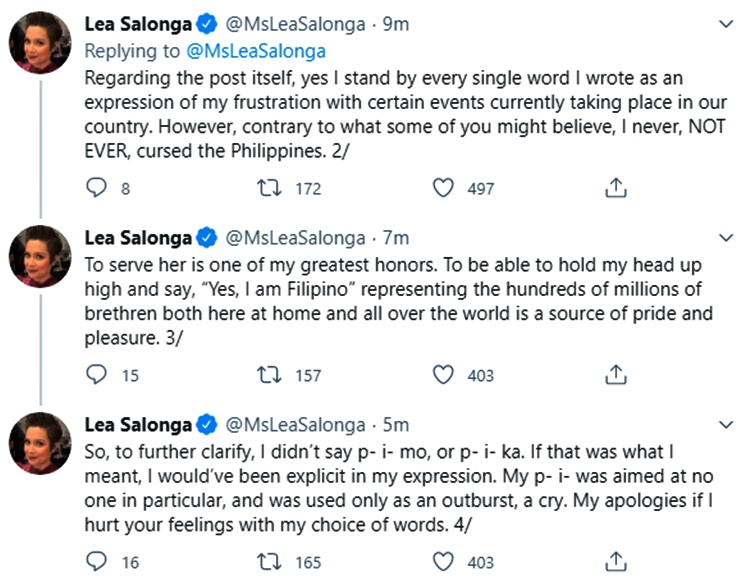
Task: Open the @MsLeaSalonga link after Replying to
Action: point(256,51)
